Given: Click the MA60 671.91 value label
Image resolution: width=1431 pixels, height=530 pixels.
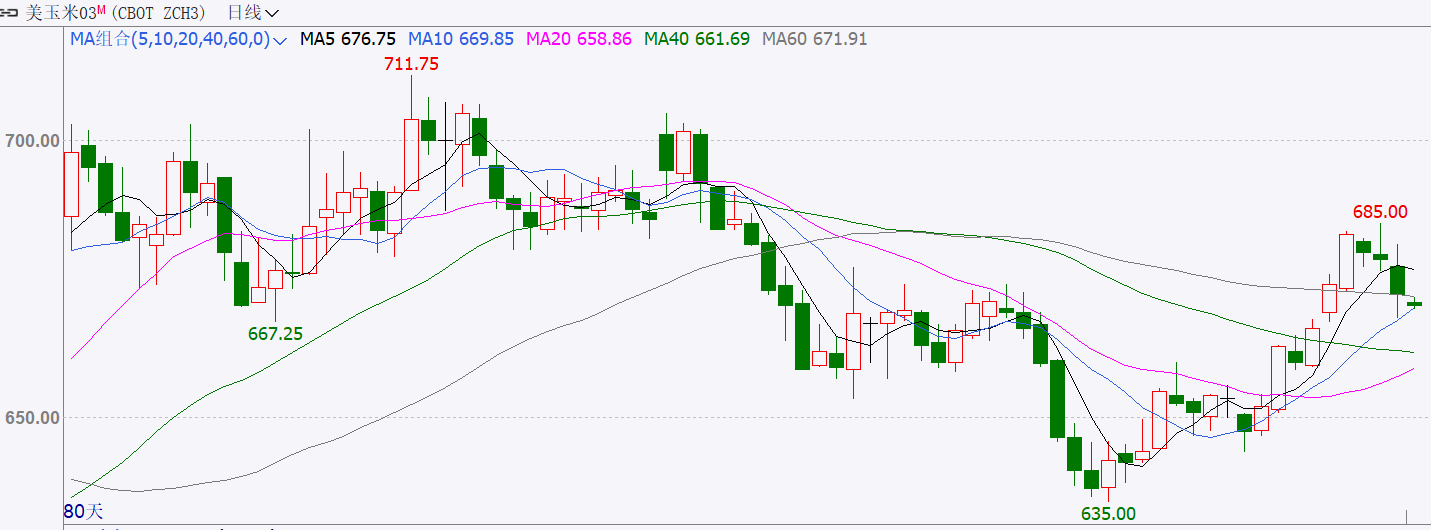Looking at the screenshot, I should click(815, 39).
